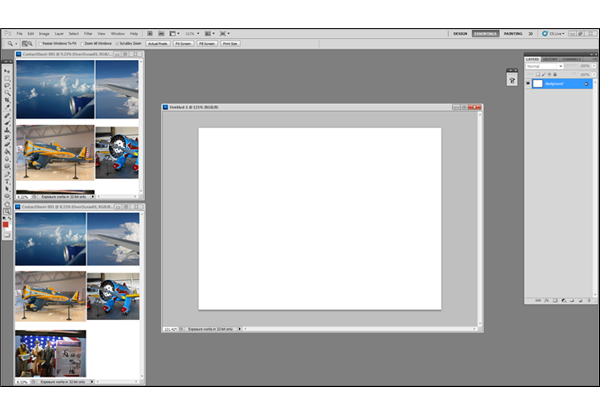Select the Zoom tool in toolbox
The width and height of the screenshot is (600, 414).
pos(7,212)
